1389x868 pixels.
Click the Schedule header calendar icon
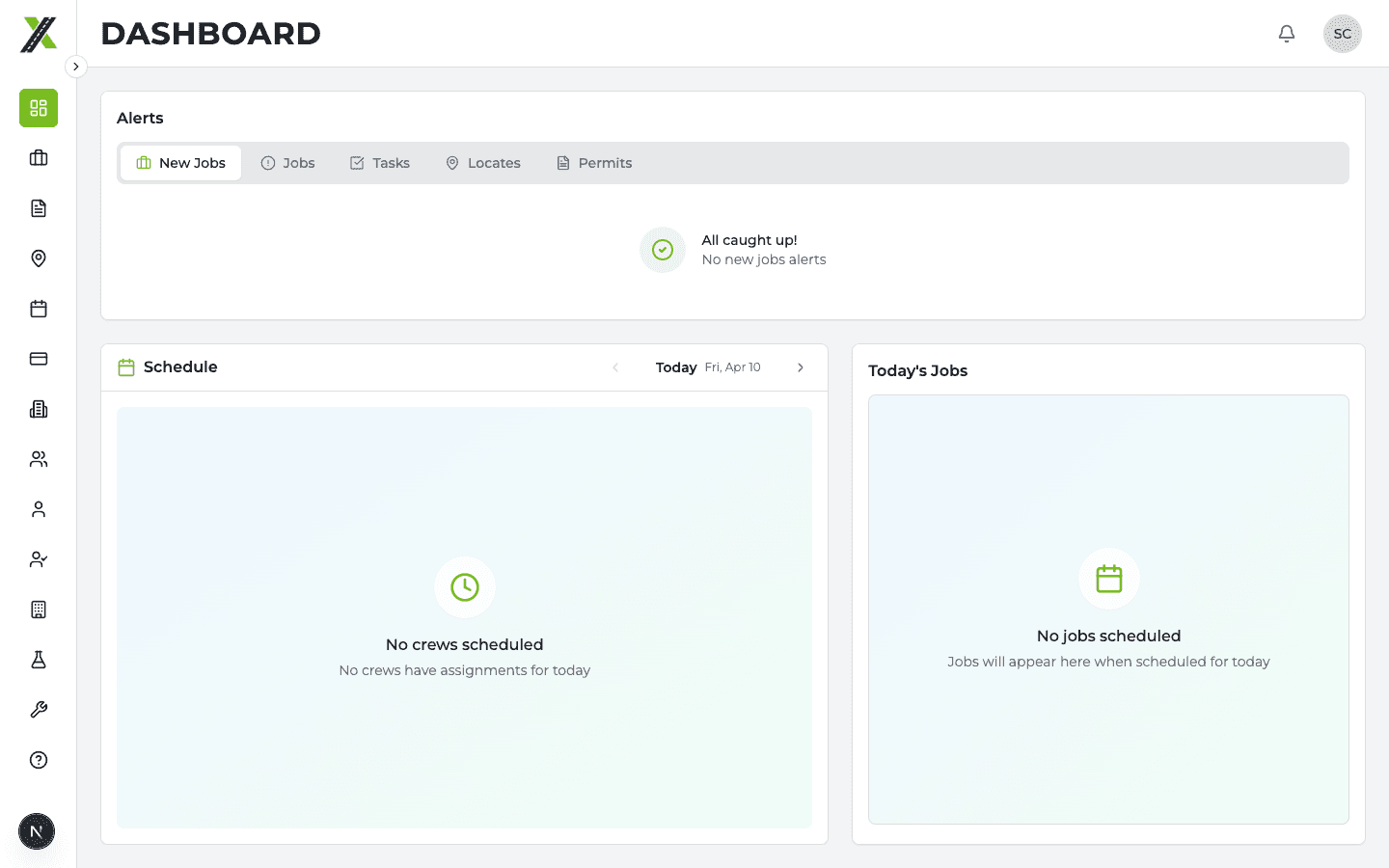click(126, 367)
